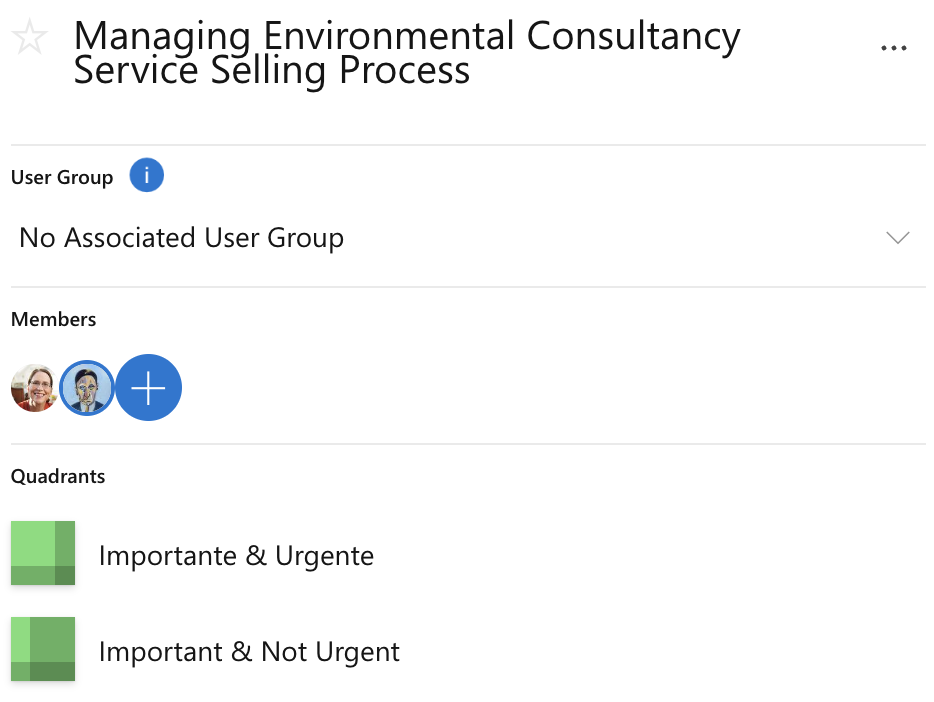Open the No Associated User Group dropdown
The width and height of the screenshot is (934, 702).
click(x=181, y=238)
